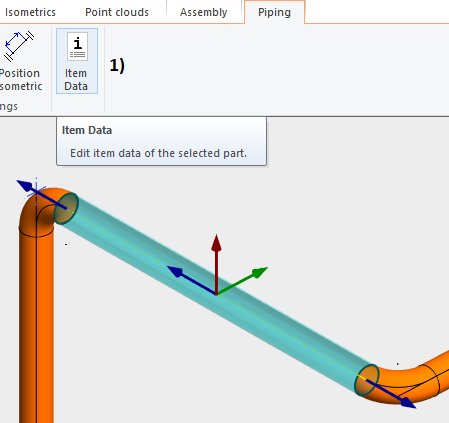Viewport: 449px width, 423px height.
Task: Click the blue triad arrow at pipe center
Action: 191,280
